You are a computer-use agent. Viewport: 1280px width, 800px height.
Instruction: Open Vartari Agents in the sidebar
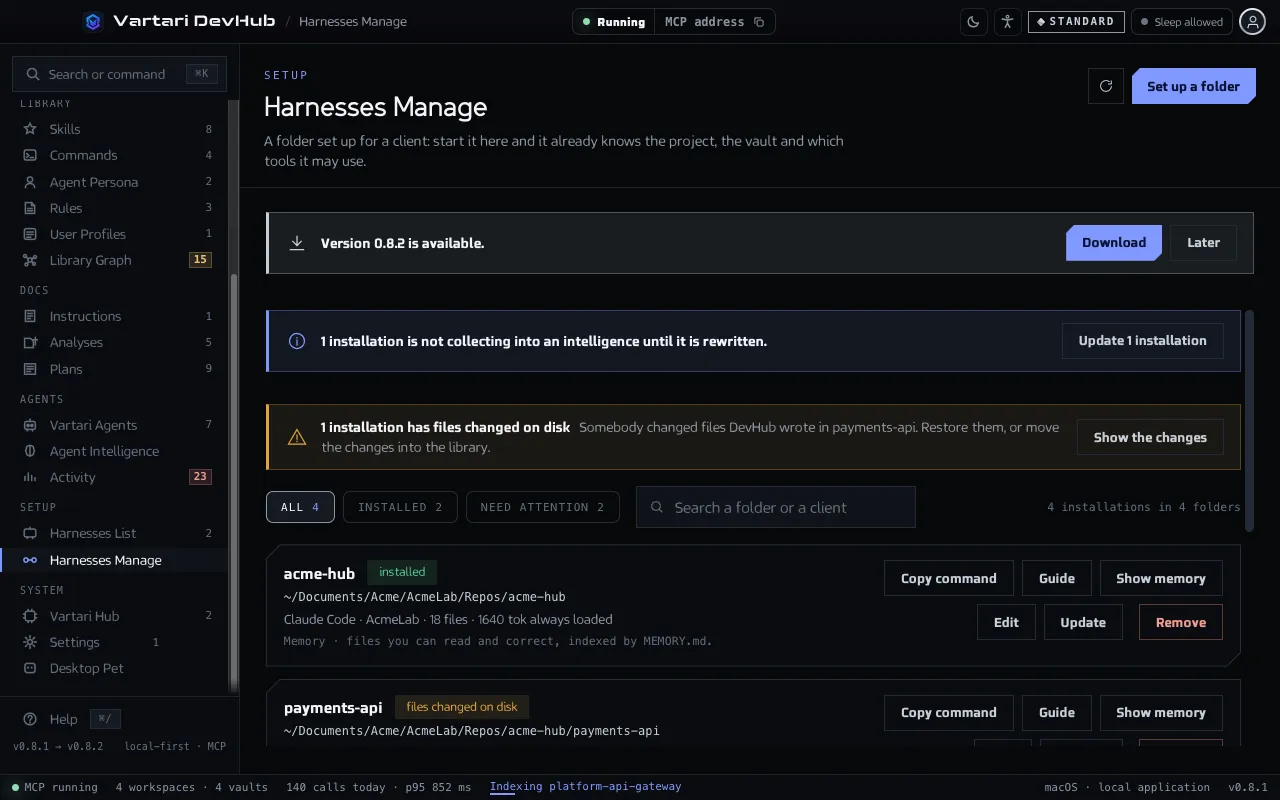coord(118,425)
